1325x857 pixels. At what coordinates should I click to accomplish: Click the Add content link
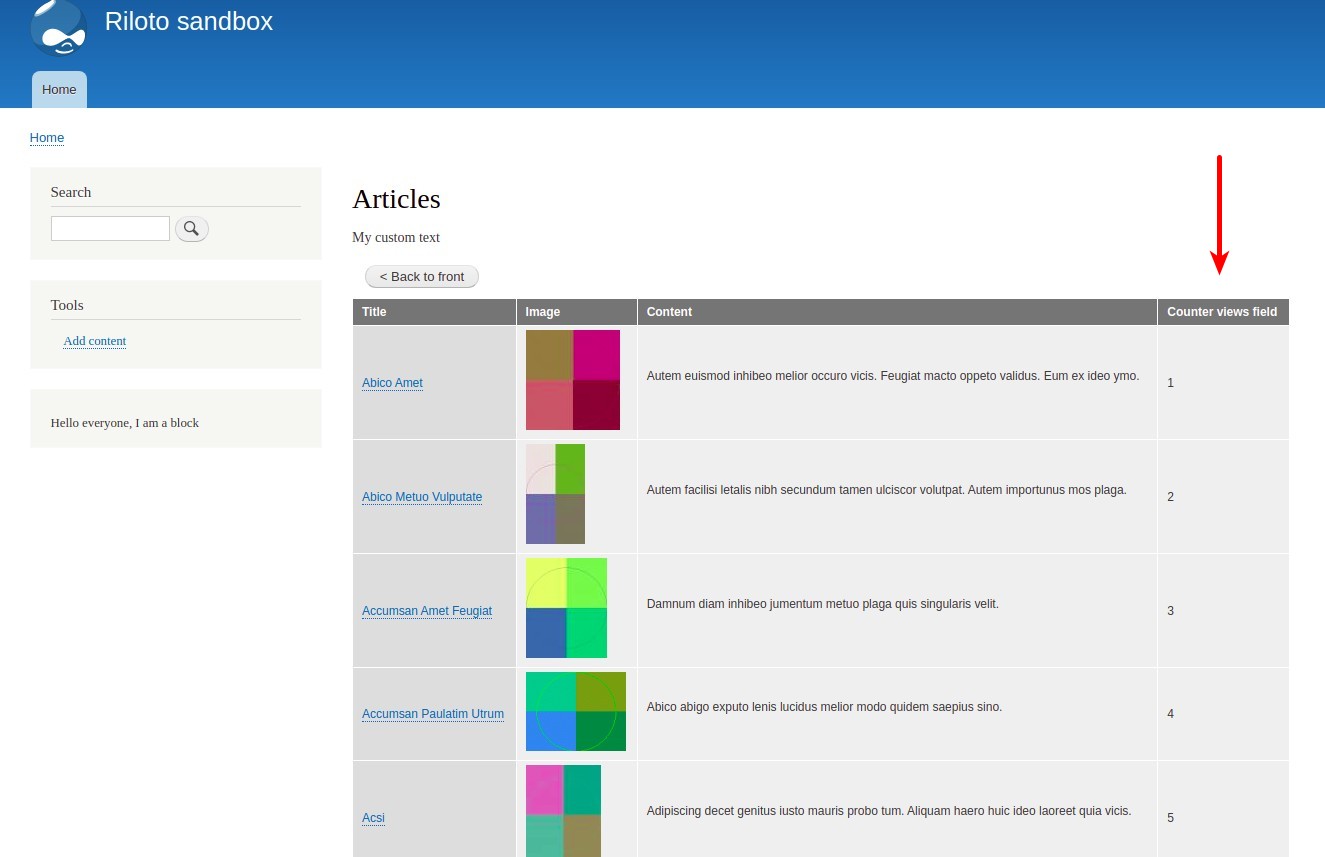click(x=95, y=341)
